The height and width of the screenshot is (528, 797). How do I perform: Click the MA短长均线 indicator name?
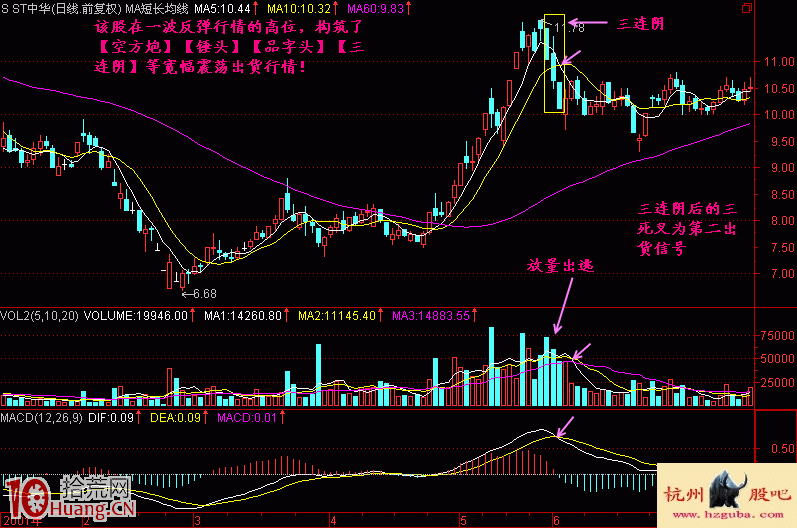click(157, 9)
